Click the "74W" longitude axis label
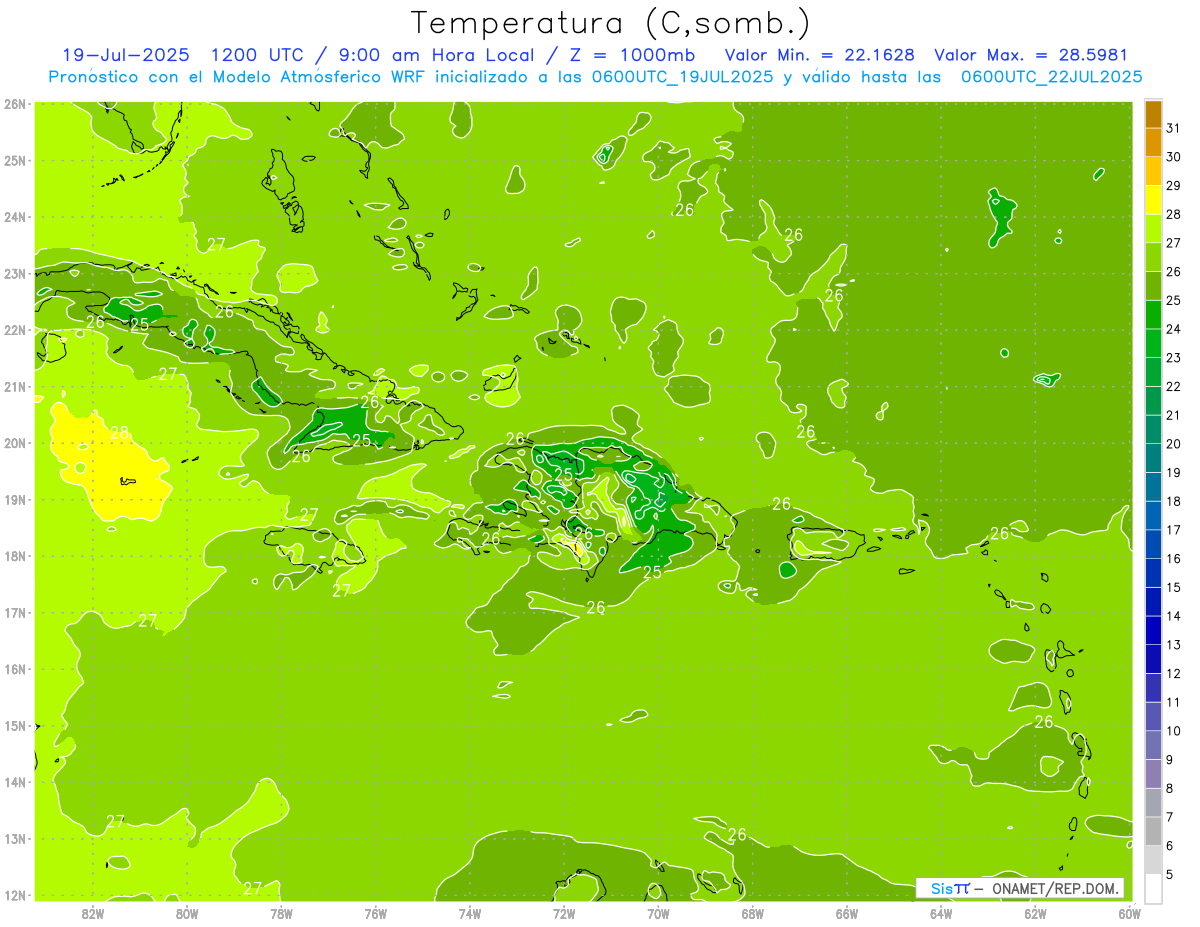Screen dimensions: 1200x927 [470, 912]
